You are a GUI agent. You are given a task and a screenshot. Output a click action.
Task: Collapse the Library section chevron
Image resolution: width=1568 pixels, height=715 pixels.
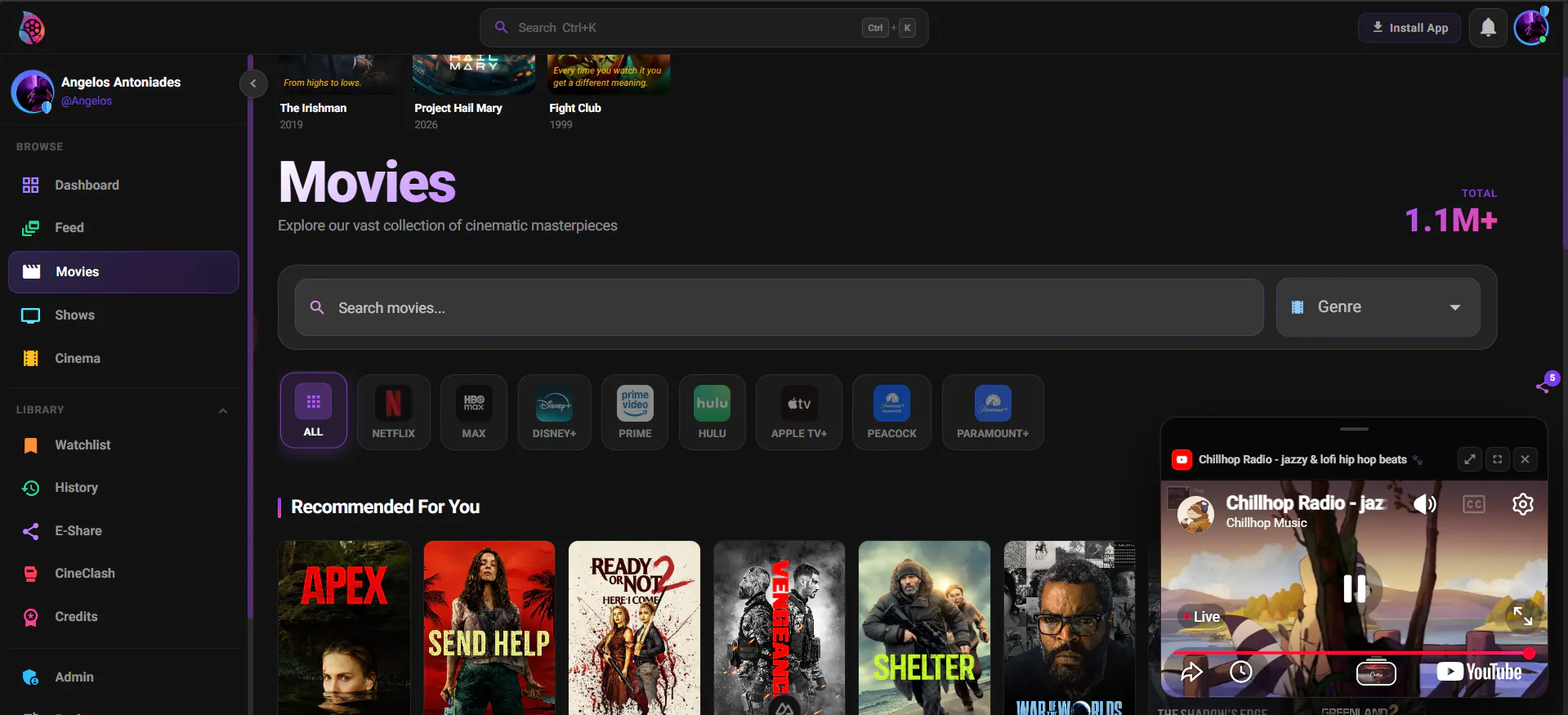click(223, 410)
